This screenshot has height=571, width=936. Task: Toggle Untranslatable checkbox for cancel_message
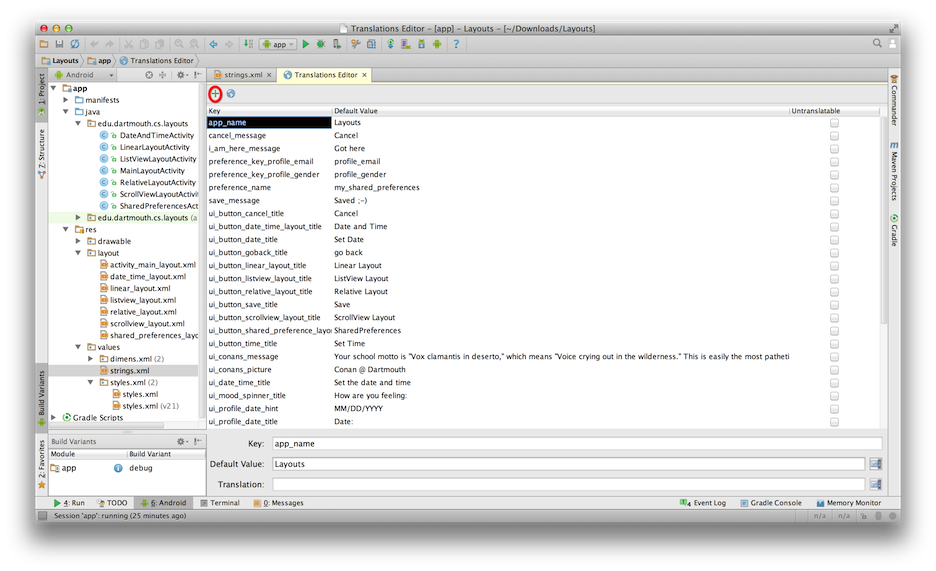click(x=834, y=135)
